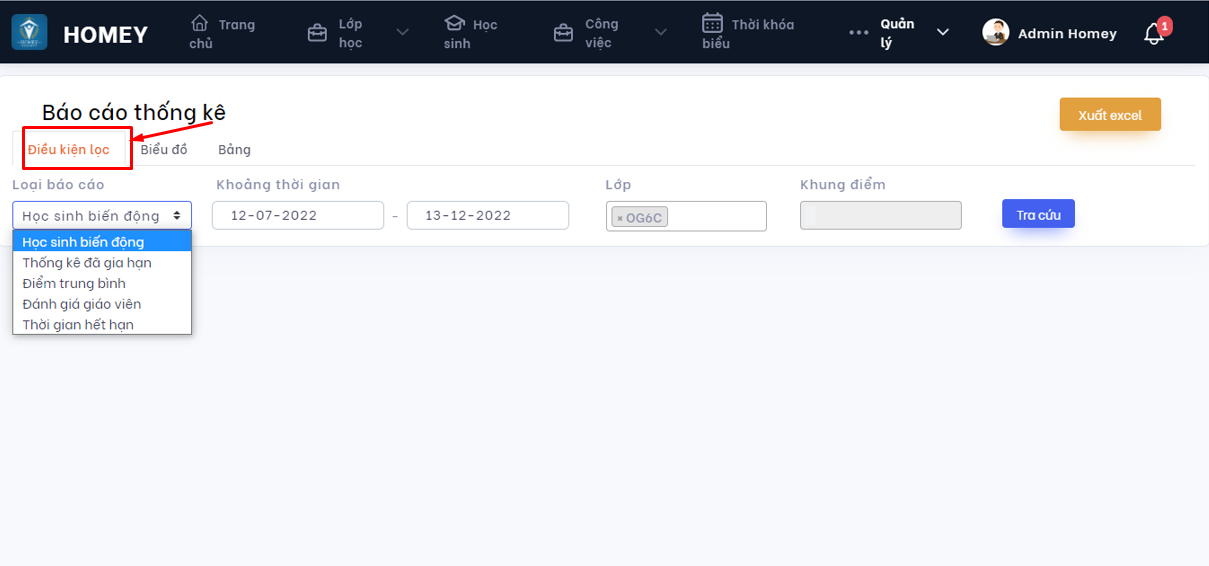Click the briefcase icon beside Lớp học

tap(317, 33)
